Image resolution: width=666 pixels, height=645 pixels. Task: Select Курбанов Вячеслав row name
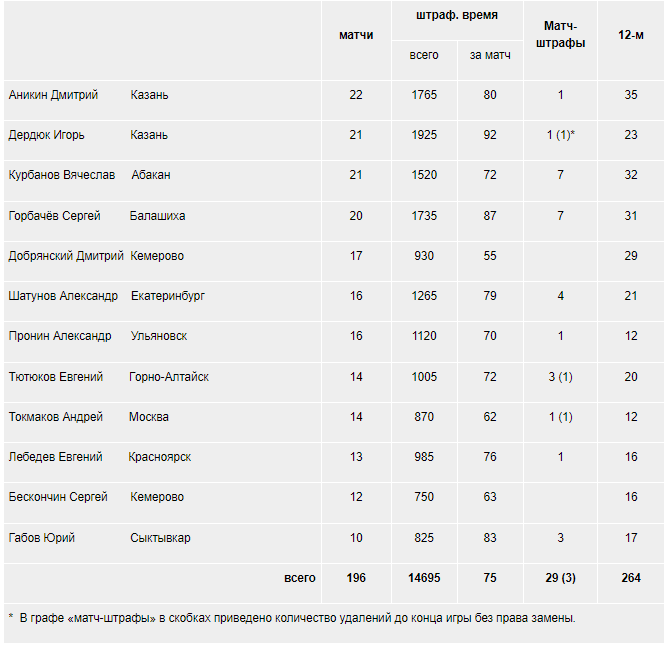(62, 175)
